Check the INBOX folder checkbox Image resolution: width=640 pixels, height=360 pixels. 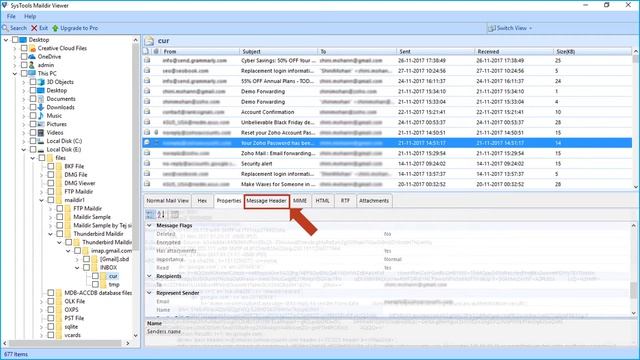86,268
